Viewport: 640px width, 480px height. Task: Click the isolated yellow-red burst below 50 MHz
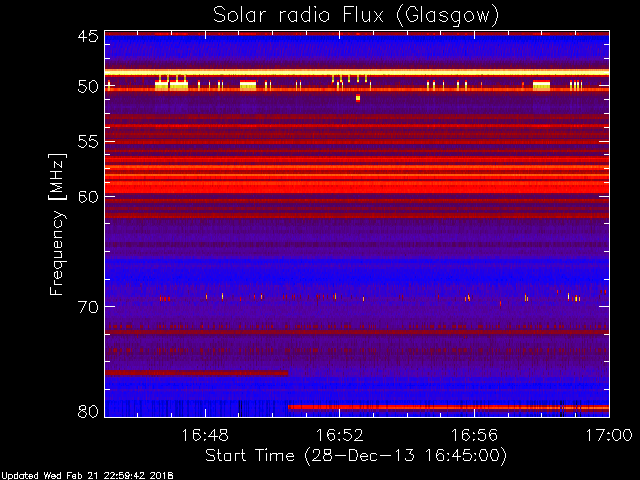coord(358,98)
